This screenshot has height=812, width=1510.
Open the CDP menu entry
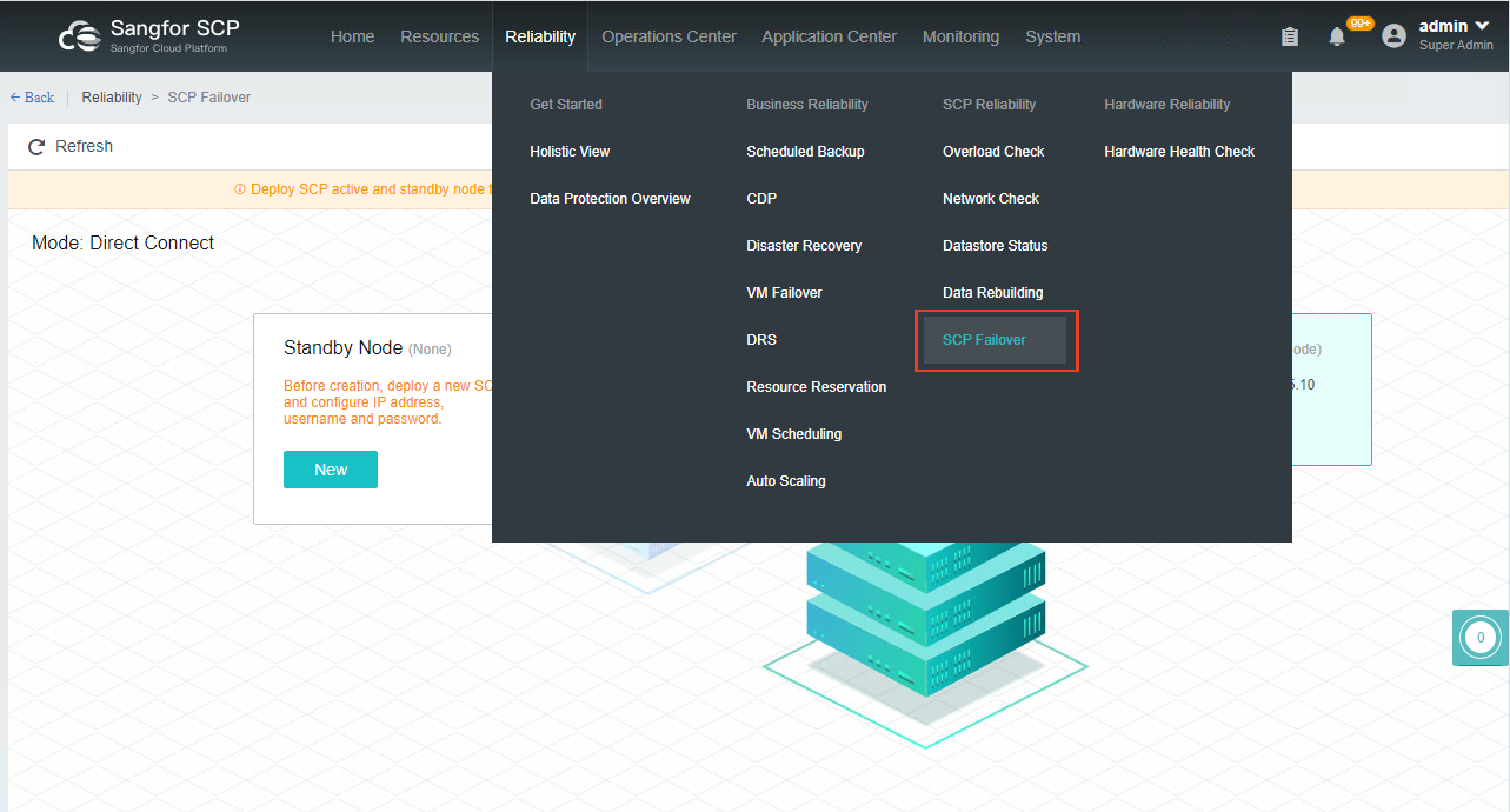click(x=761, y=198)
